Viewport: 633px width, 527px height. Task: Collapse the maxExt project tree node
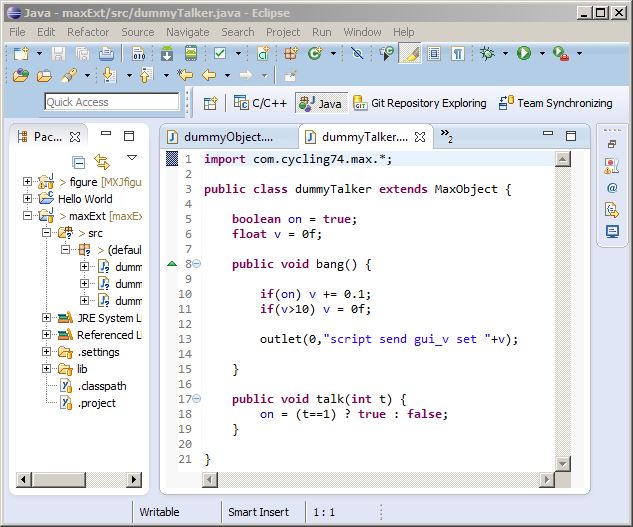coord(28,216)
